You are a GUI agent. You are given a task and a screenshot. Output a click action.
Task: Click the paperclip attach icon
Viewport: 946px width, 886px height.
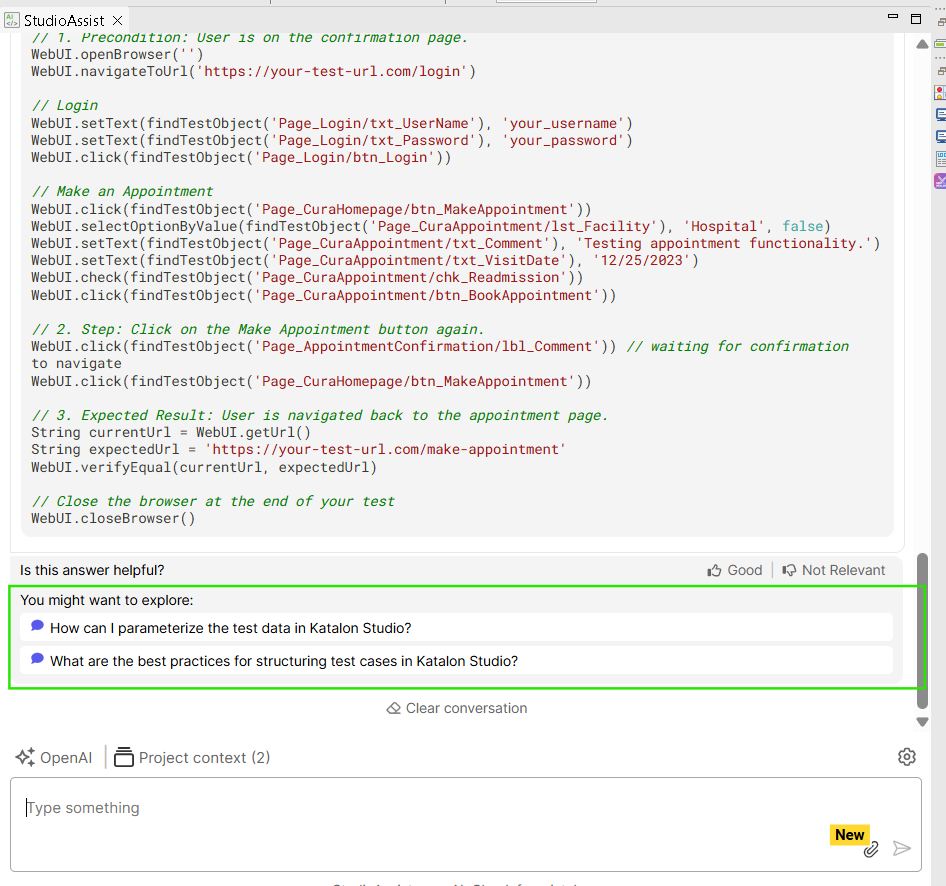point(871,849)
